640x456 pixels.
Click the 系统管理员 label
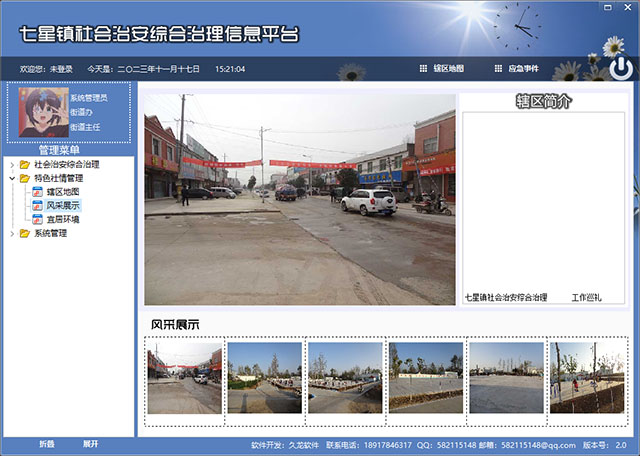pos(89,98)
